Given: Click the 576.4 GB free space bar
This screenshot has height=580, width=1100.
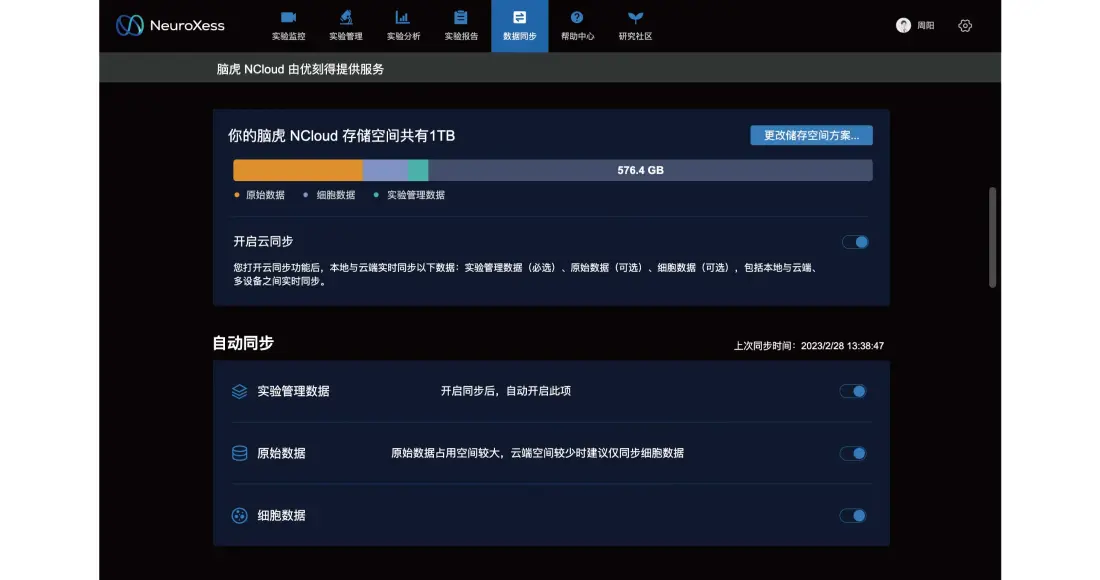Looking at the screenshot, I should pos(650,170).
